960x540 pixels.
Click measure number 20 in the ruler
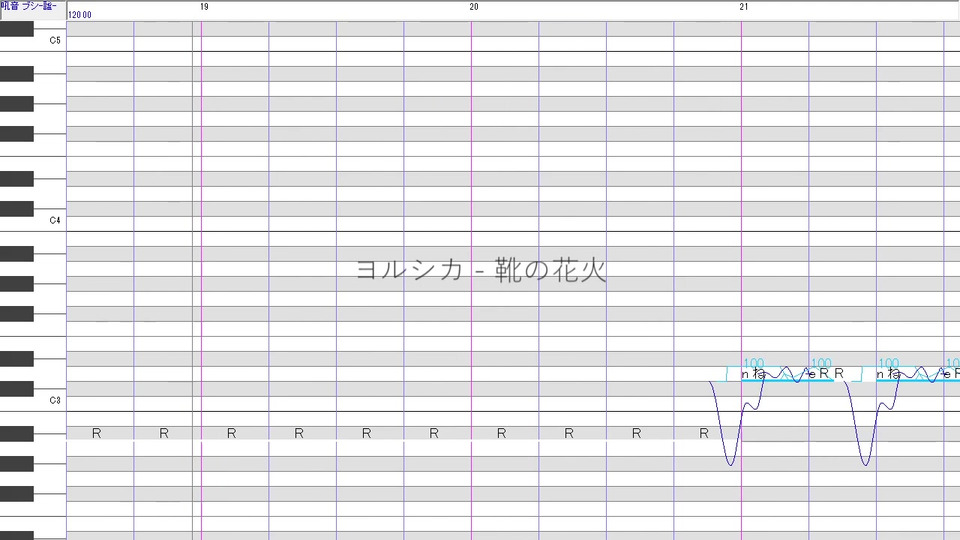(474, 7)
